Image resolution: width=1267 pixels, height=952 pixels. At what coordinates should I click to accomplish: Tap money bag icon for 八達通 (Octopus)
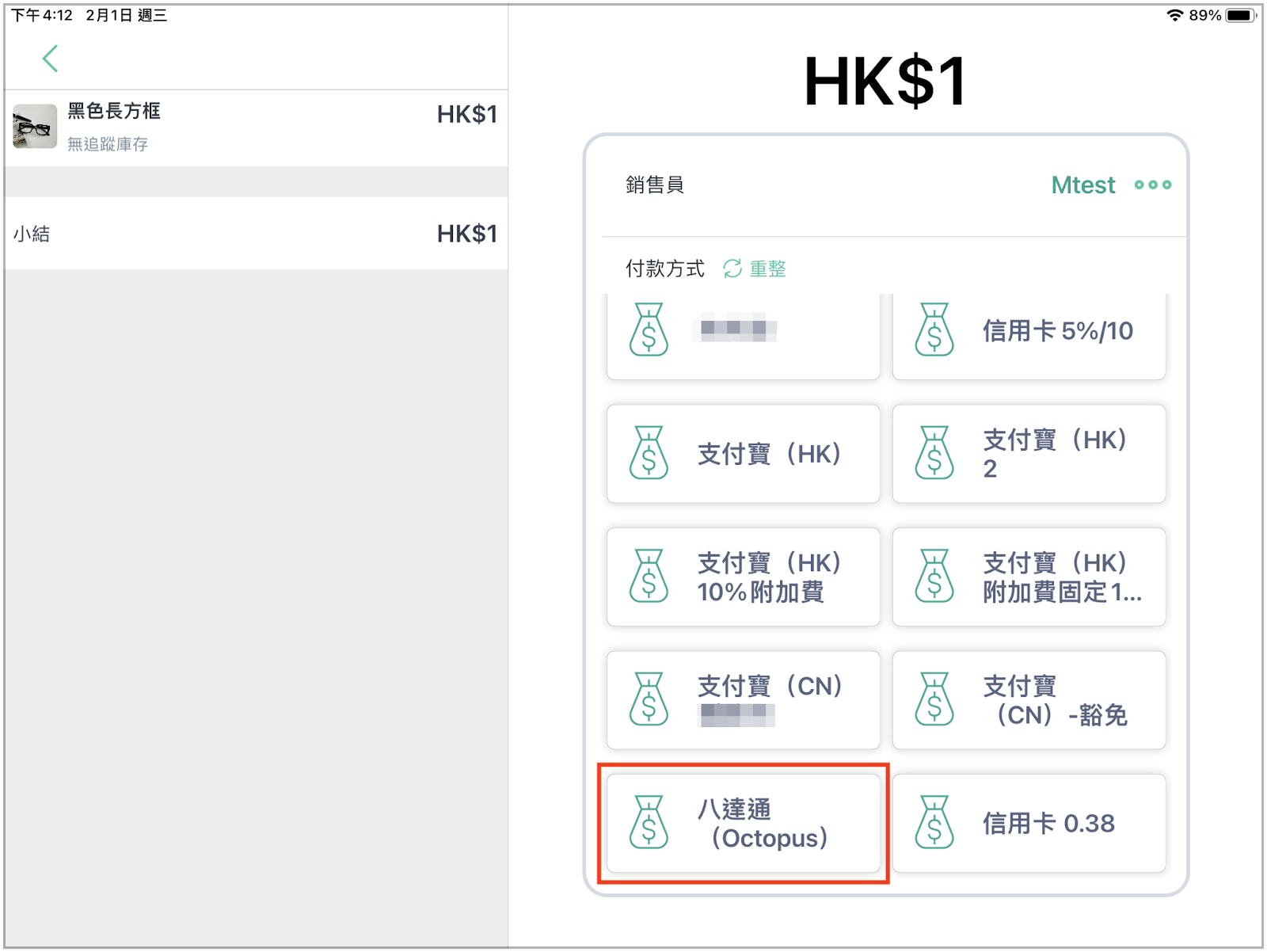(x=649, y=822)
